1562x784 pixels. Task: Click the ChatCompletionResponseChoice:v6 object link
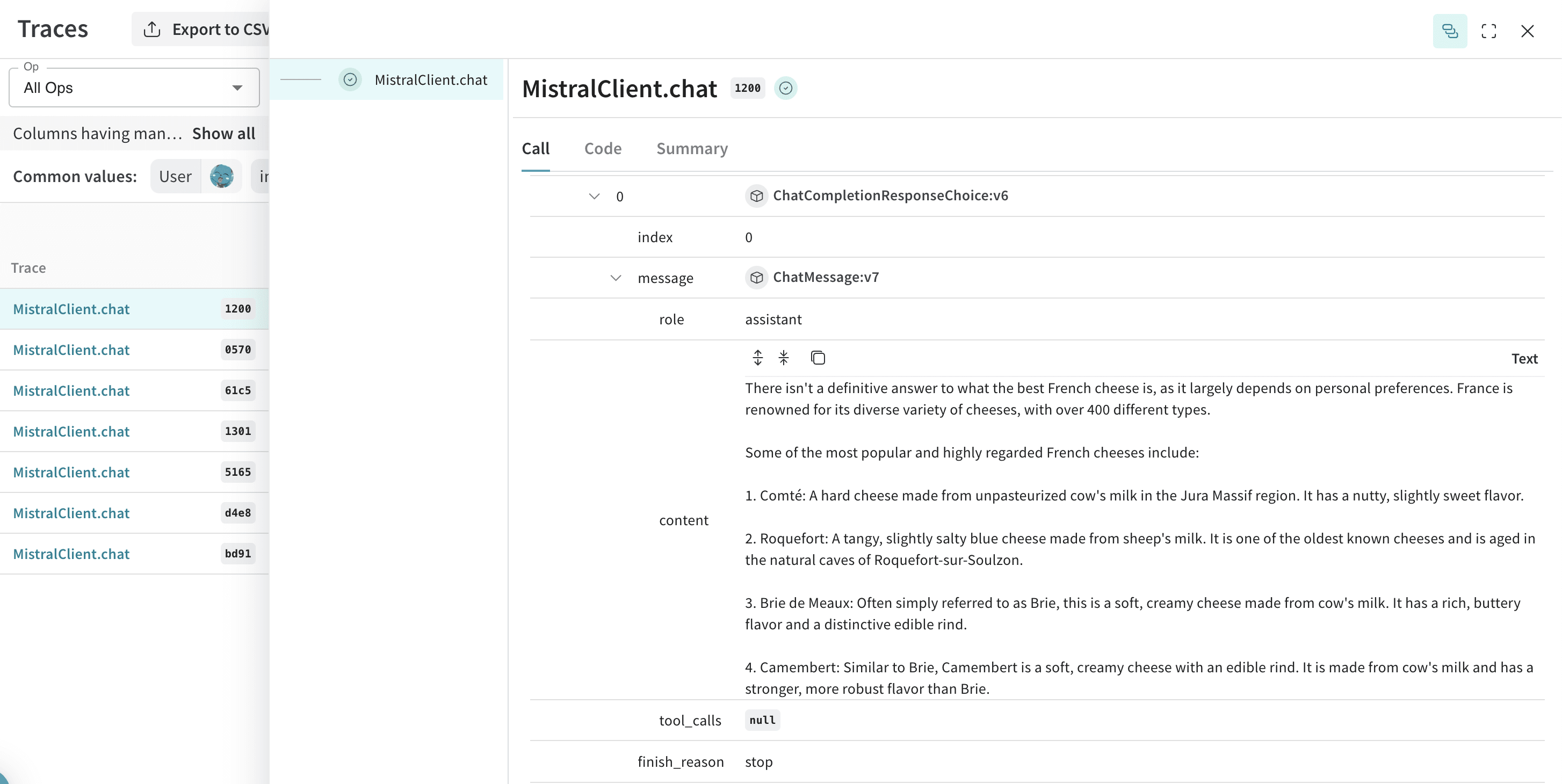click(890, 195)
